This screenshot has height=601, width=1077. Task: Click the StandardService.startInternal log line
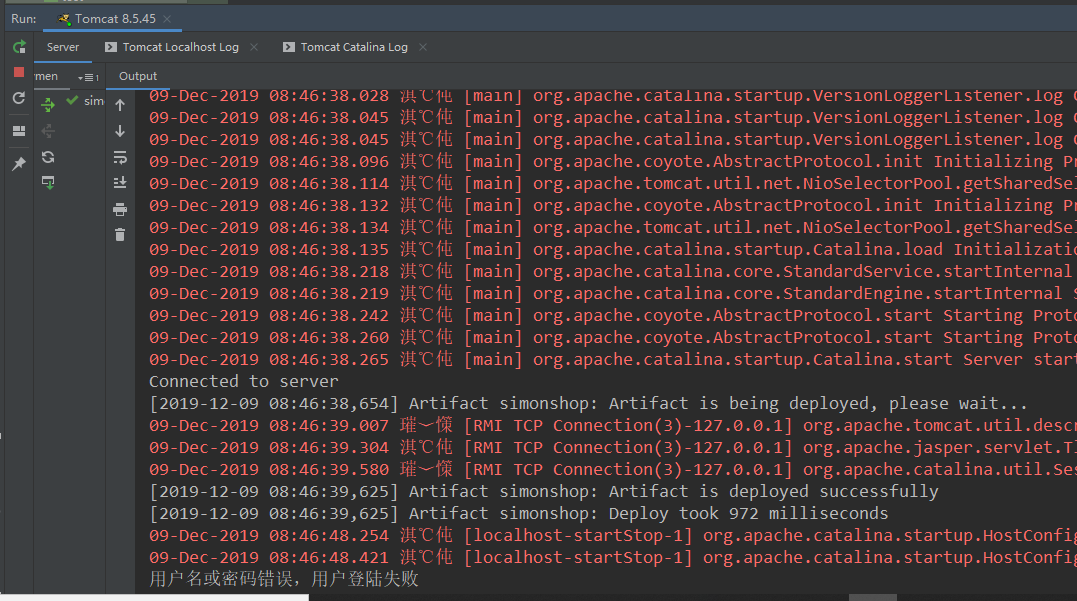(x=613, y=271)
